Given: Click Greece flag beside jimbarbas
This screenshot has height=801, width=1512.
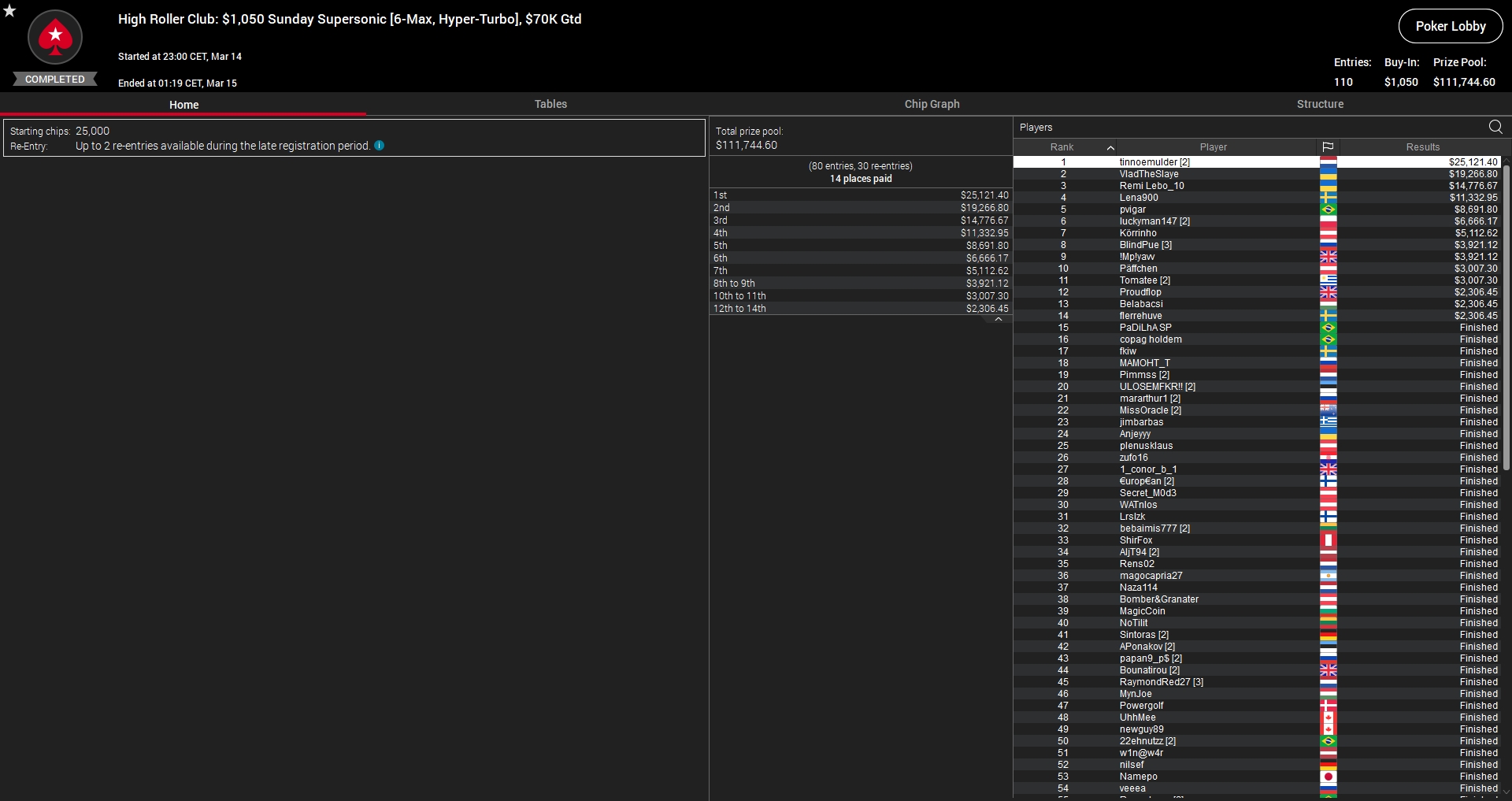Looking at the screenshot, I should pos(1328,422).
